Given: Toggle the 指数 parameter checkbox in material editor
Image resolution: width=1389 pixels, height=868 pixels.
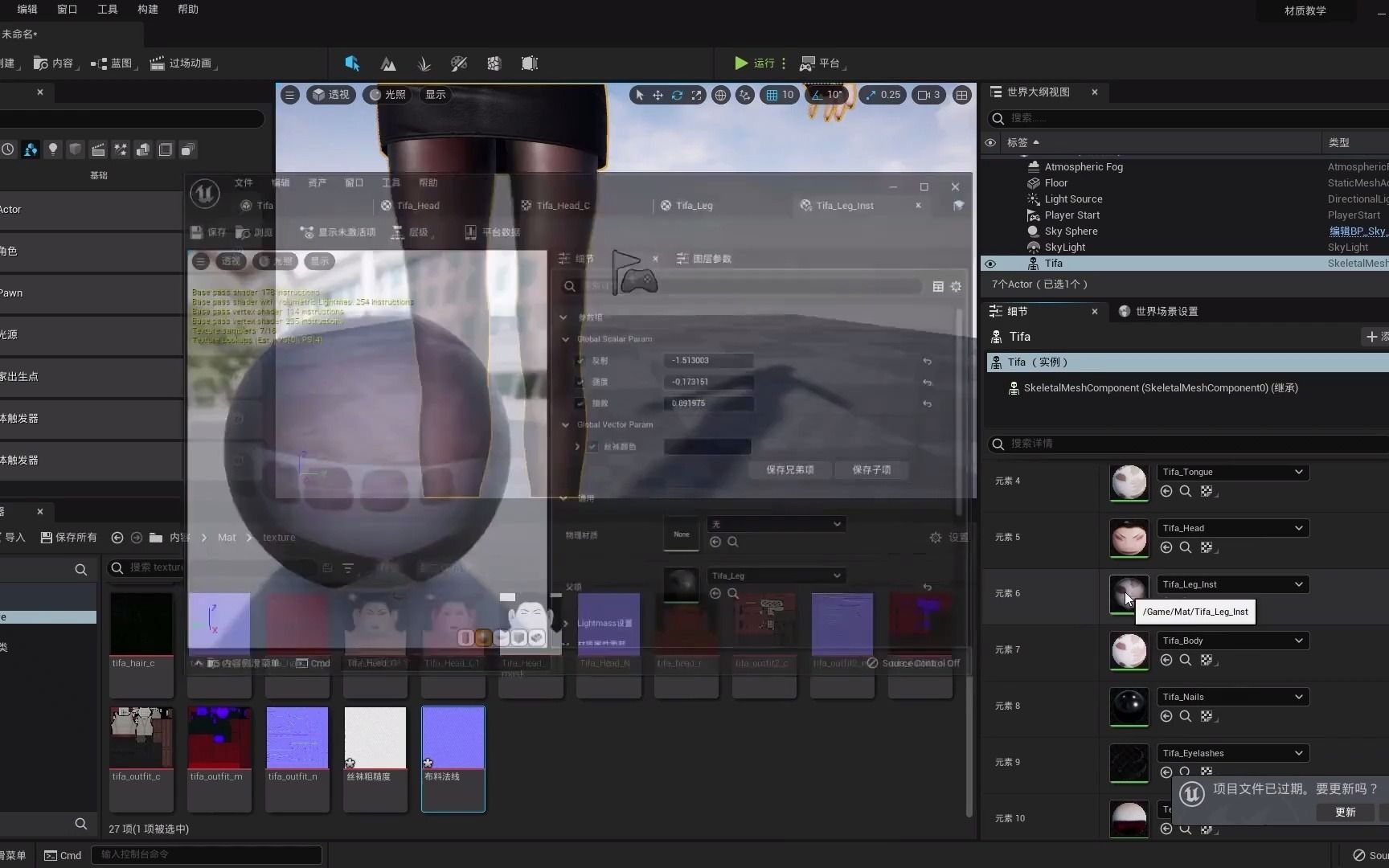Looking at the screenshot, I should 580,403.
